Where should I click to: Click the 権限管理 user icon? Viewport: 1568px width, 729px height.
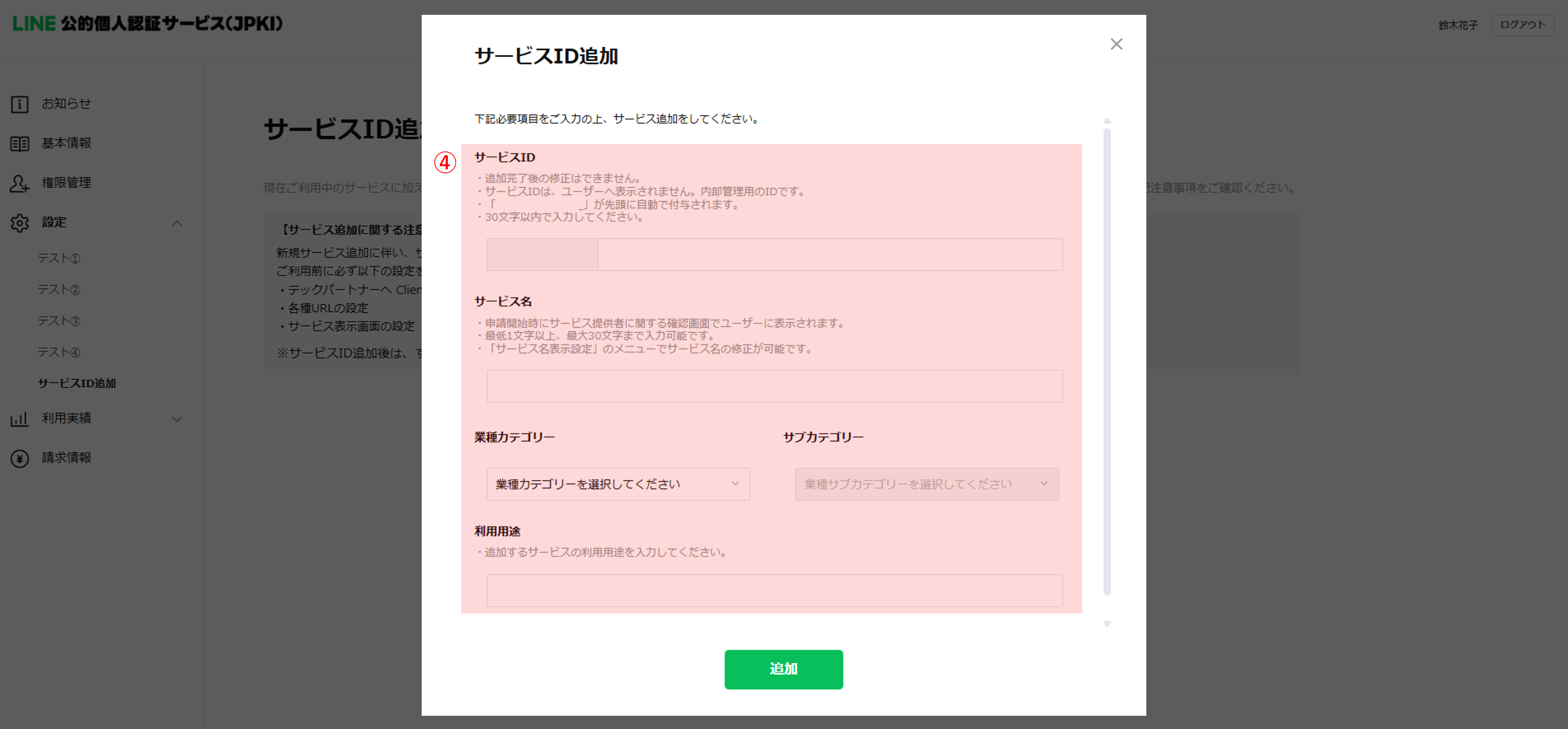(x=20, y=183)
